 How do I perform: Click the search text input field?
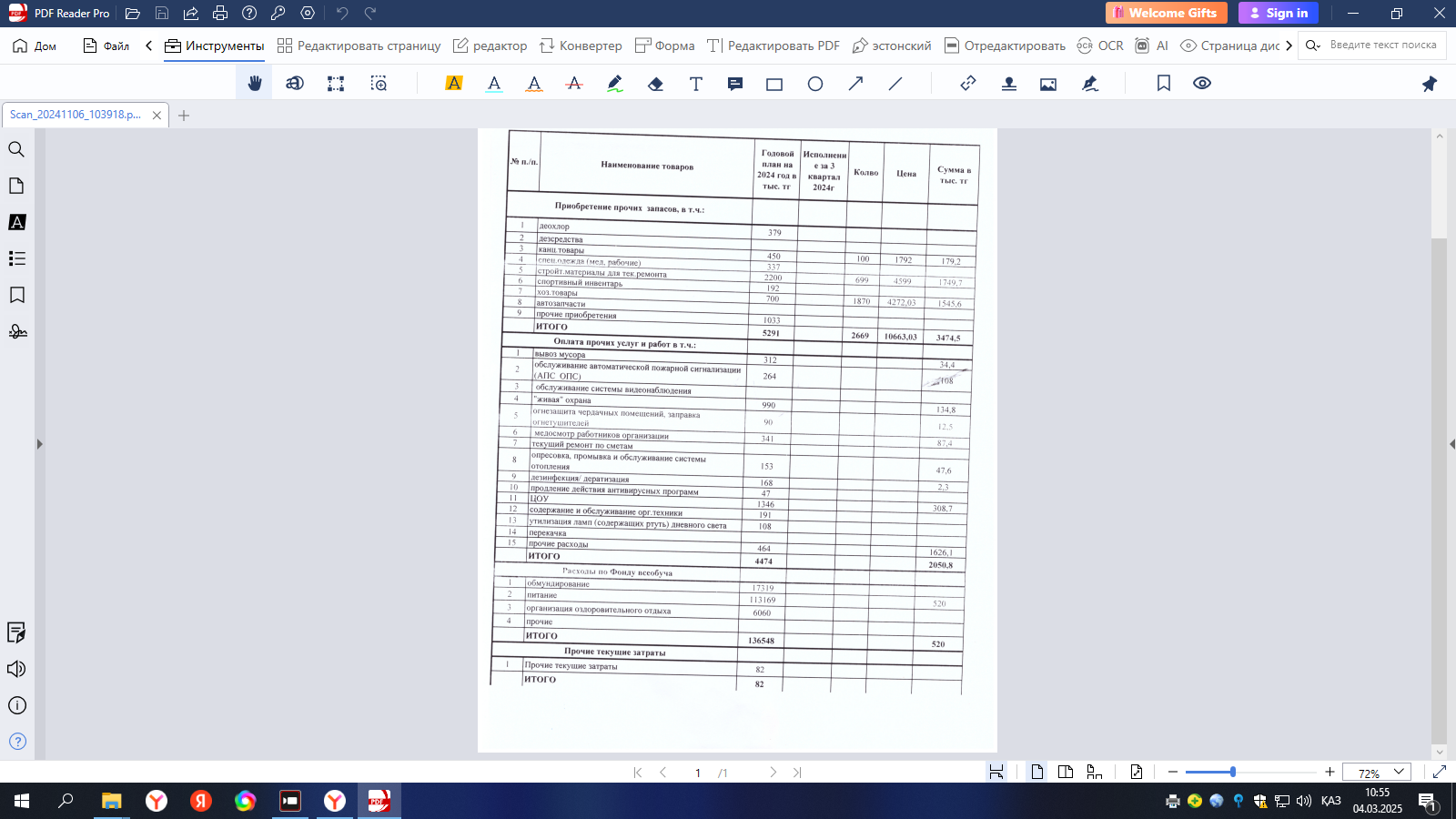pos(1382,45)
